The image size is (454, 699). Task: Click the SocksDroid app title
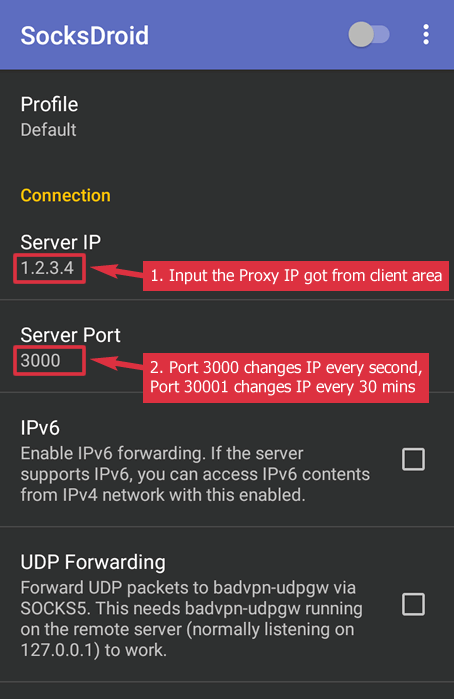(85, 35)
